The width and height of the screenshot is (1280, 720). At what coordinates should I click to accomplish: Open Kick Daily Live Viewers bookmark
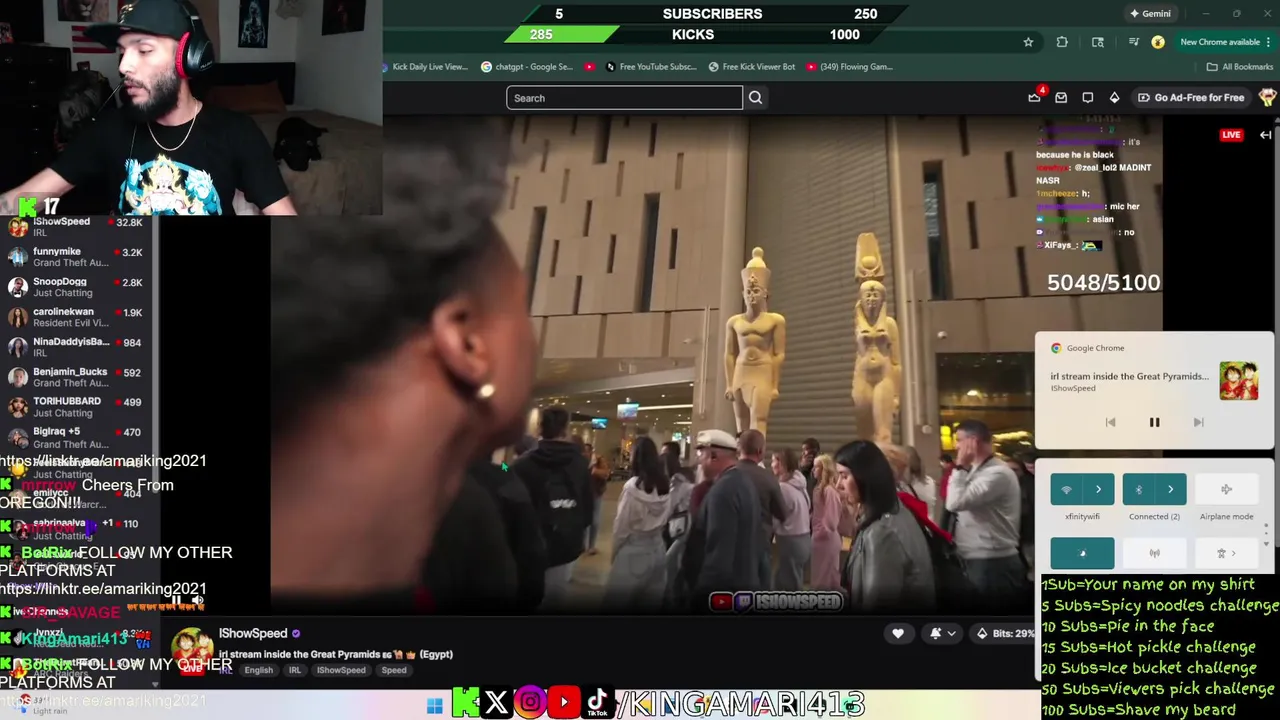pos(424,67)
